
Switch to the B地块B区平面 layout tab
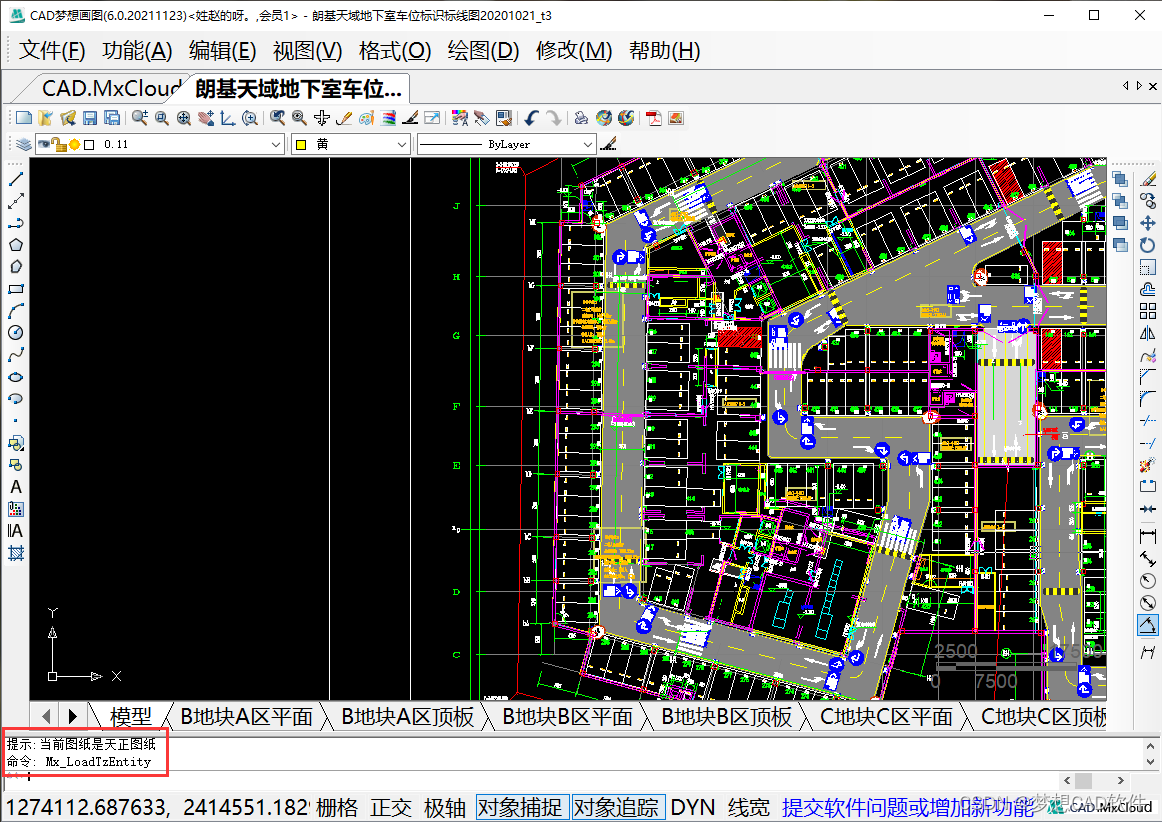click(x=568, y=717)
